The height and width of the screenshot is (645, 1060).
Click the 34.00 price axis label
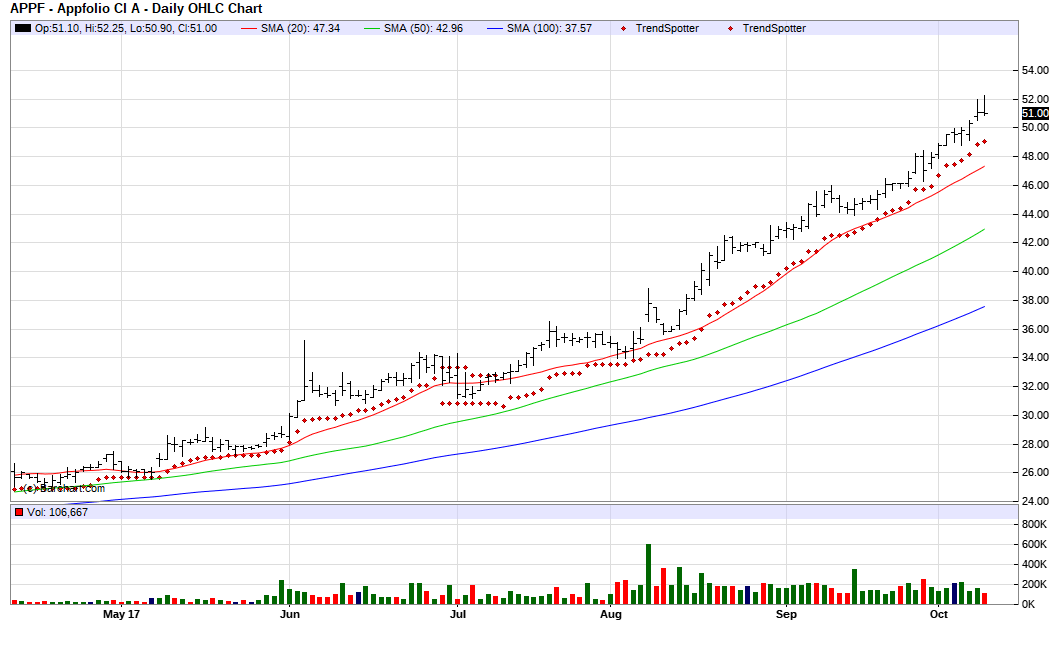tap(1035, 358)
